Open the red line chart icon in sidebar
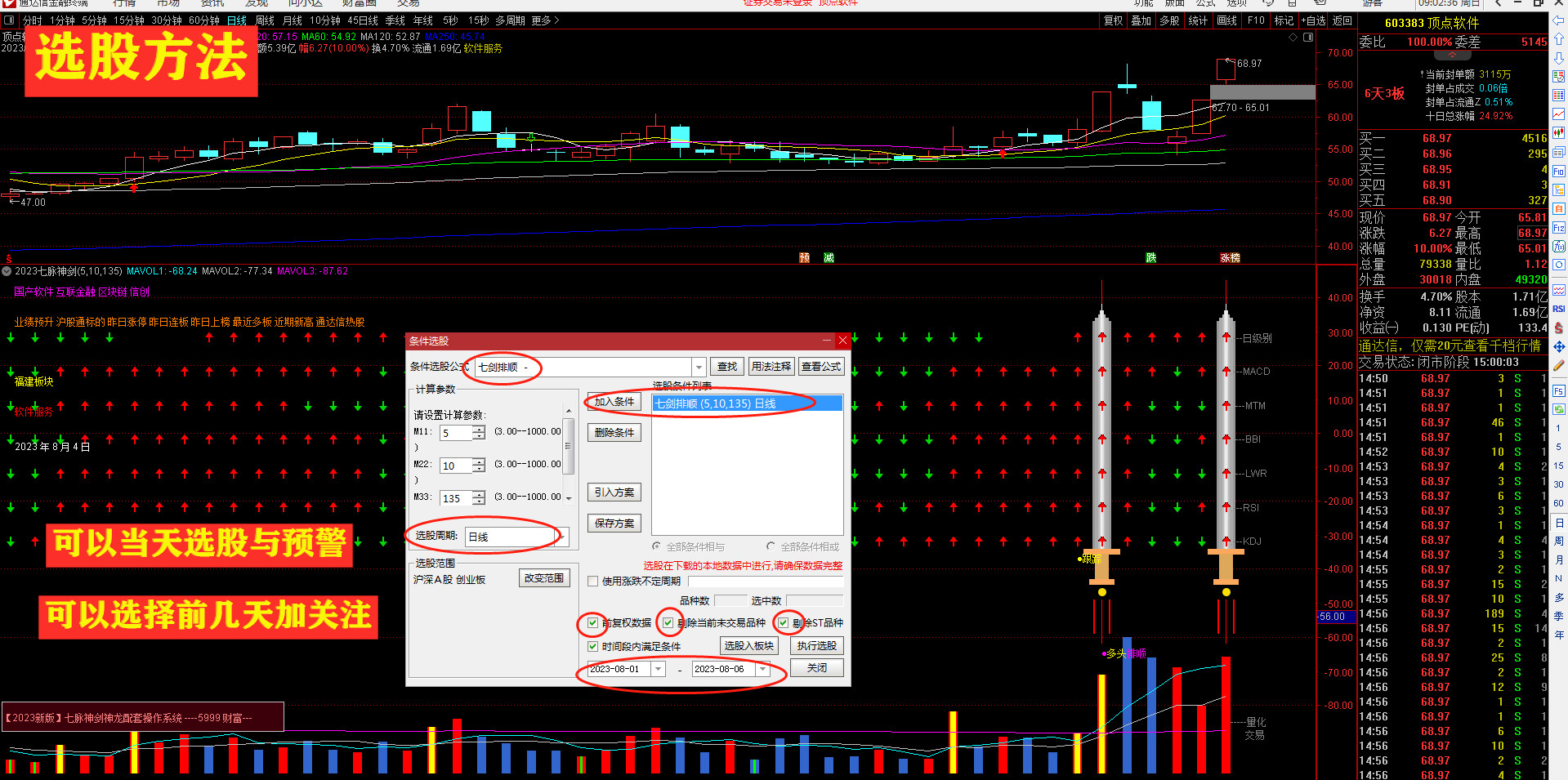This screenshot has height=780, width=1568. coord(1558,114)
